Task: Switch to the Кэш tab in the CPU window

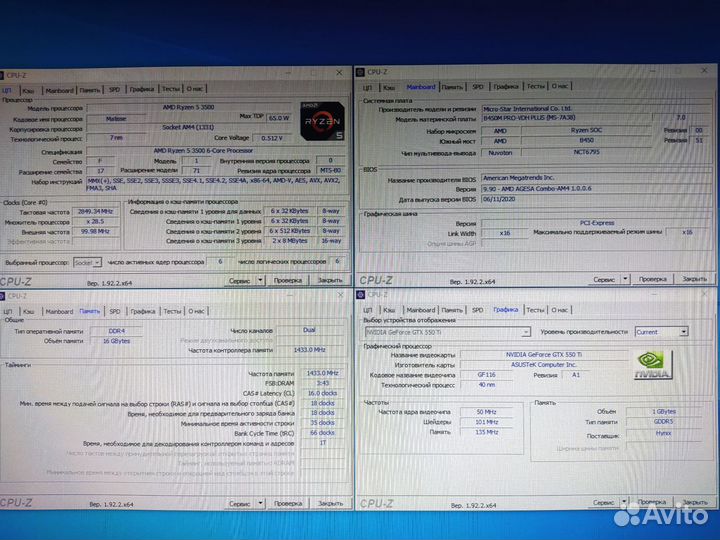Action: pyautogui.click(x=28, y=90)
